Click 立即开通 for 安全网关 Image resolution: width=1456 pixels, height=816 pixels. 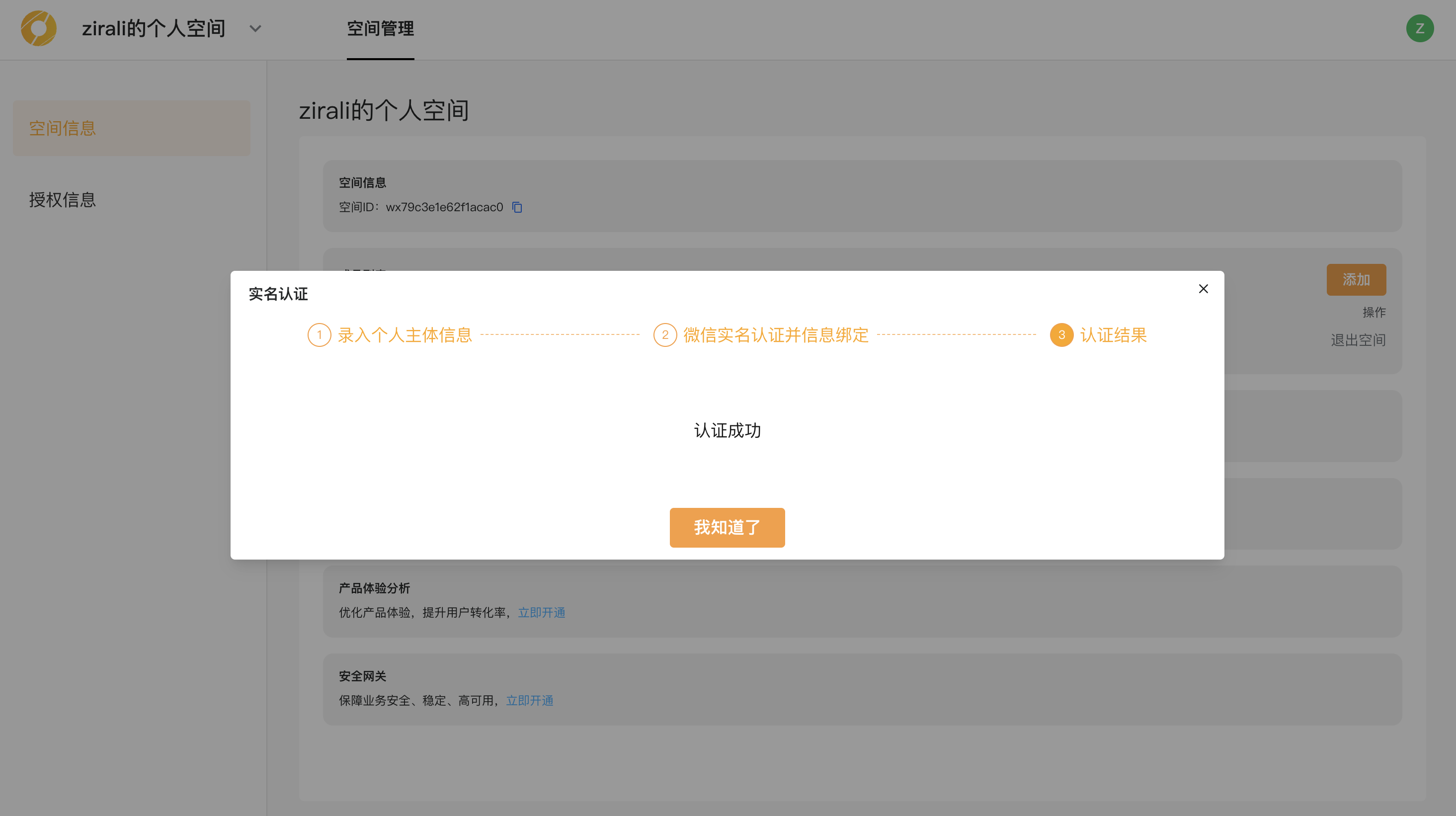click(x=530, y=700)
